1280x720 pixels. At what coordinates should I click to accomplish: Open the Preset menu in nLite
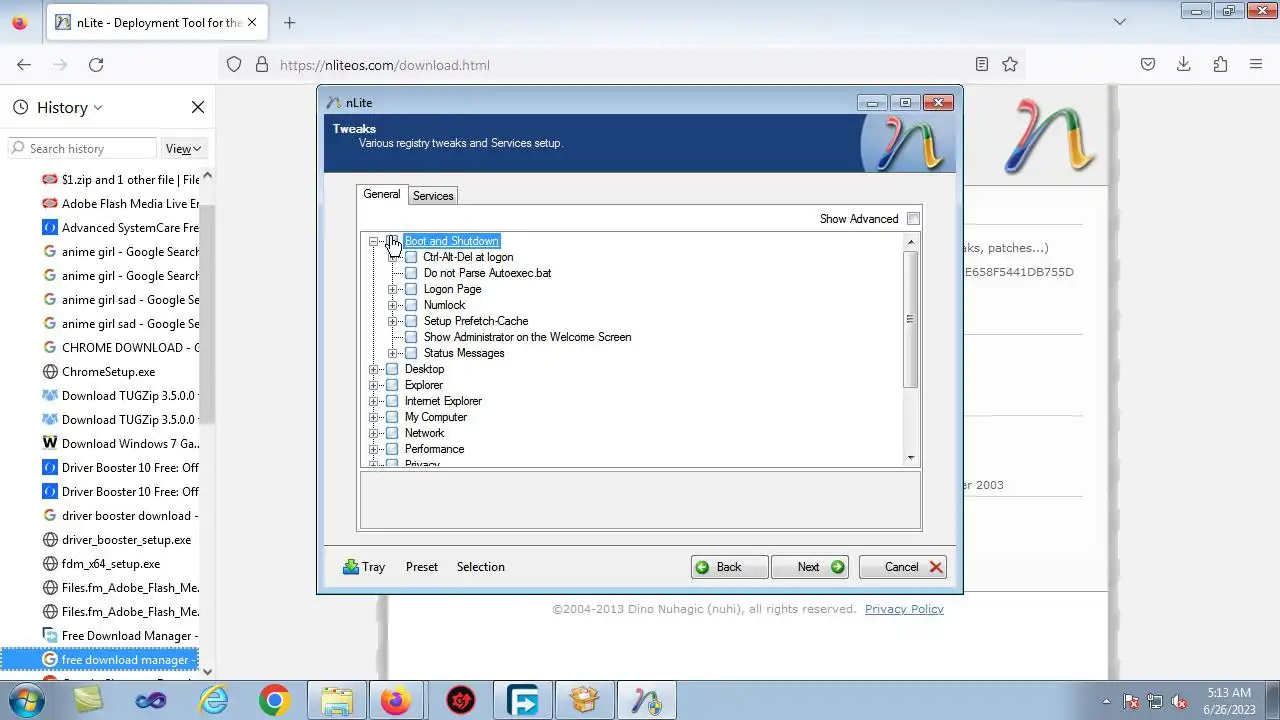pos(422,567)
